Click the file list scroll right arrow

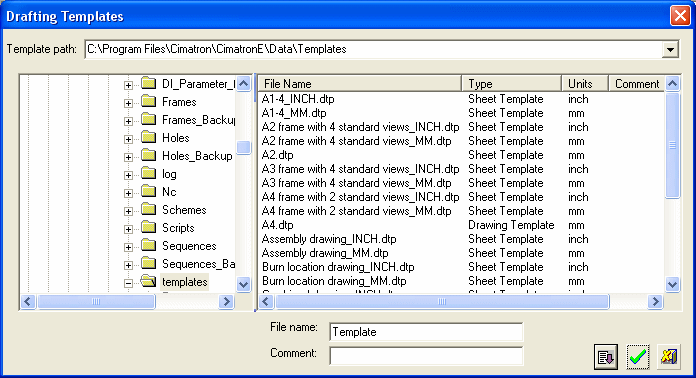pos(655,302)
